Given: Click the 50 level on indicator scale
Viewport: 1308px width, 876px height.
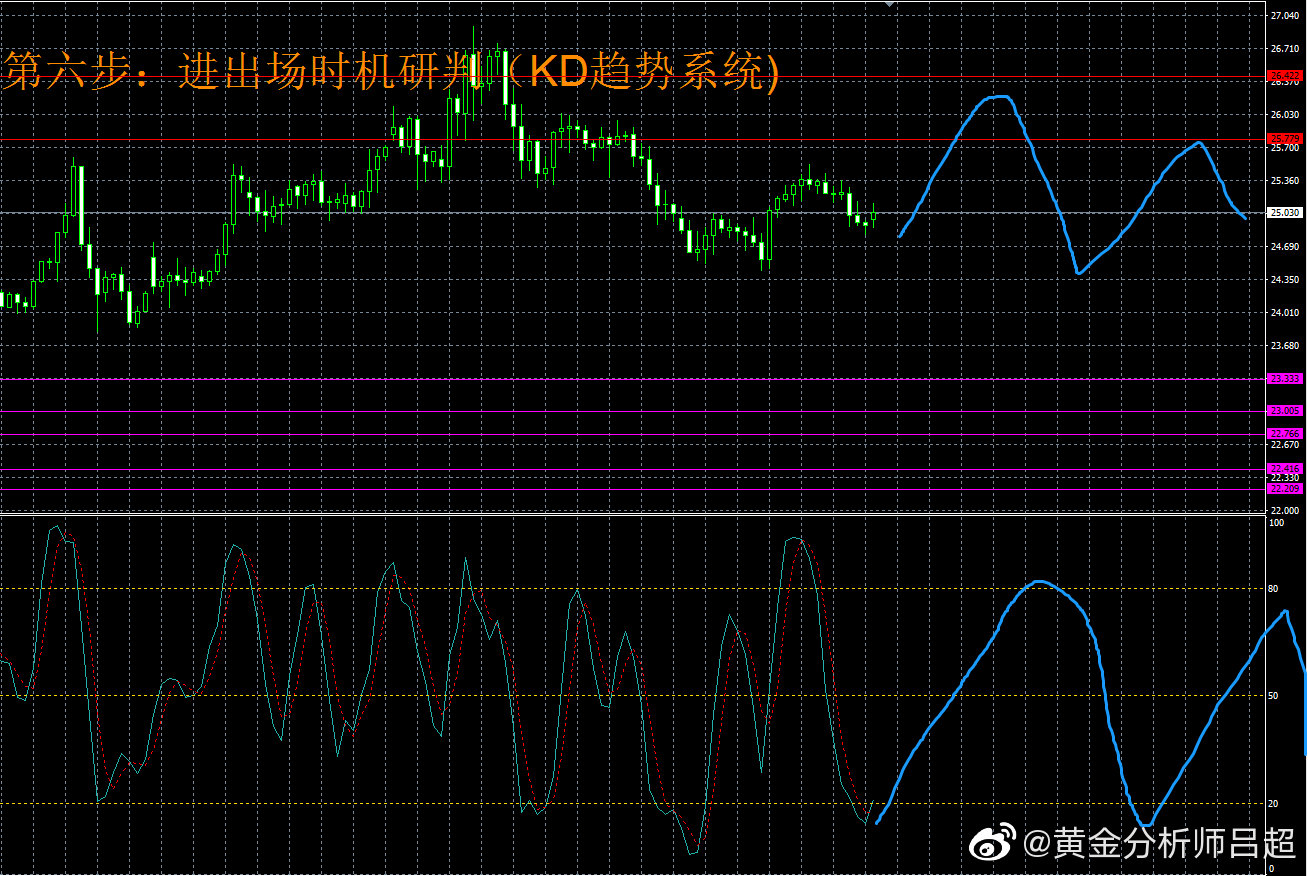Looking at the screenshot, I should point(1272,695).
